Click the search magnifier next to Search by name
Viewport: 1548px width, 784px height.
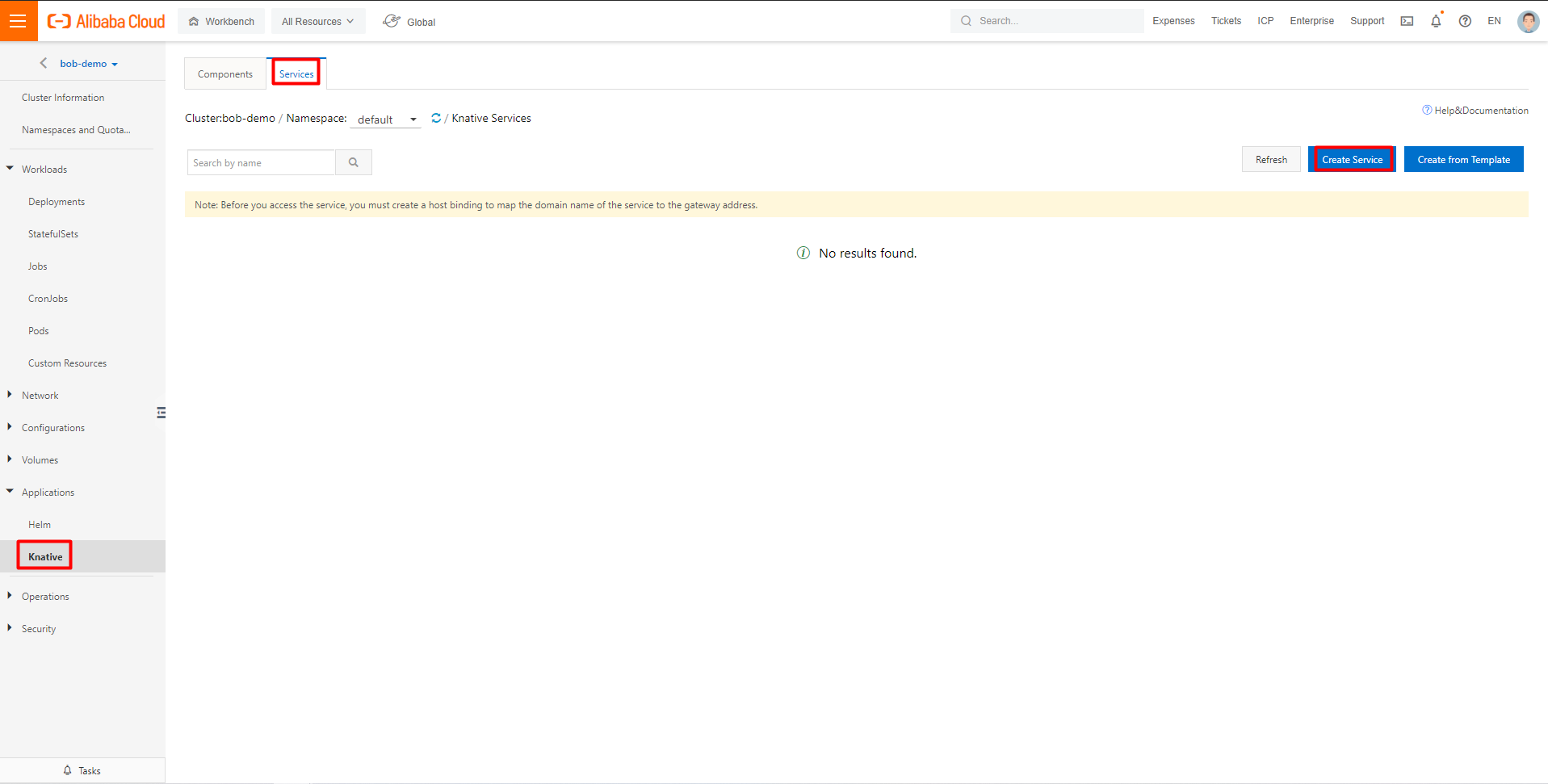[x=354, y=162]
